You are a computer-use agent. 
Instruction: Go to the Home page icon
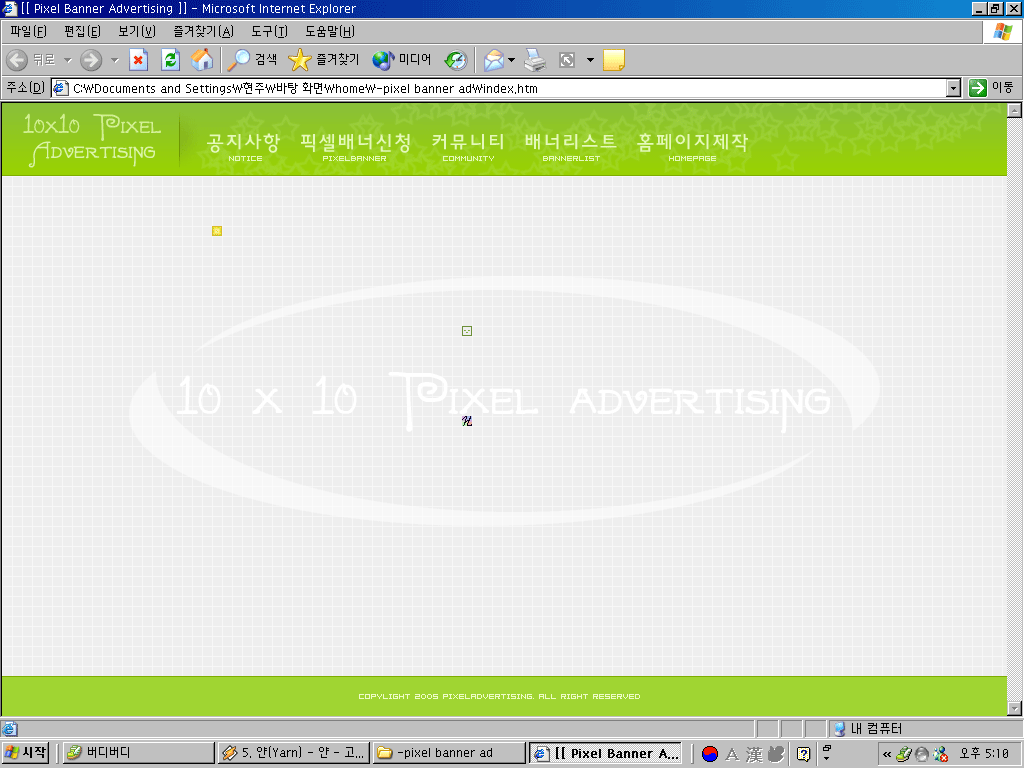[x=202, y=60]
